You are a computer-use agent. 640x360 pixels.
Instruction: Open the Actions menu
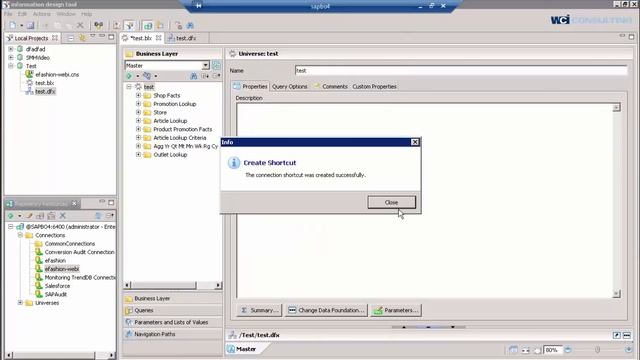click(42, 14)
